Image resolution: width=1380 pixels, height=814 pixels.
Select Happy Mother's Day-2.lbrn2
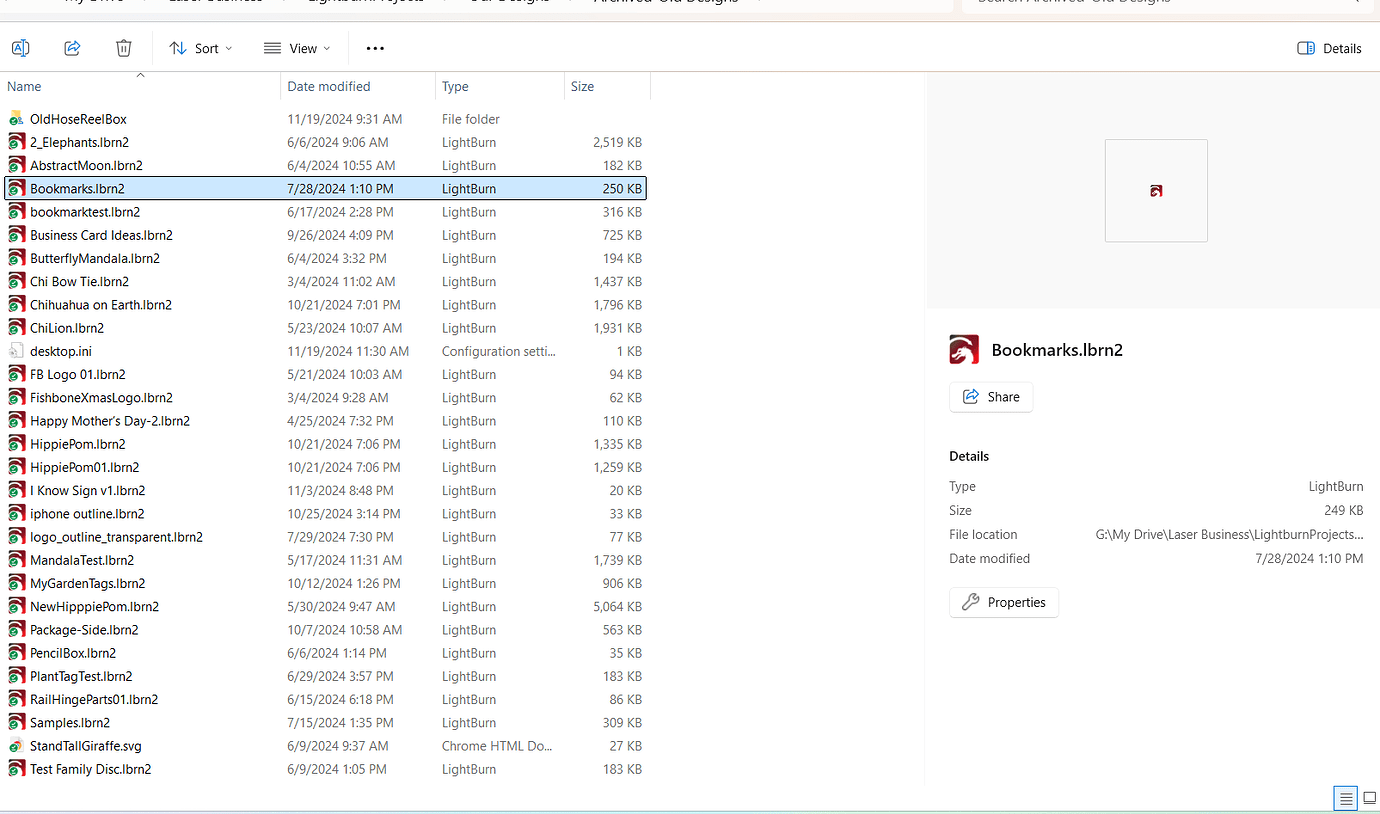click(x=110, y=421)
